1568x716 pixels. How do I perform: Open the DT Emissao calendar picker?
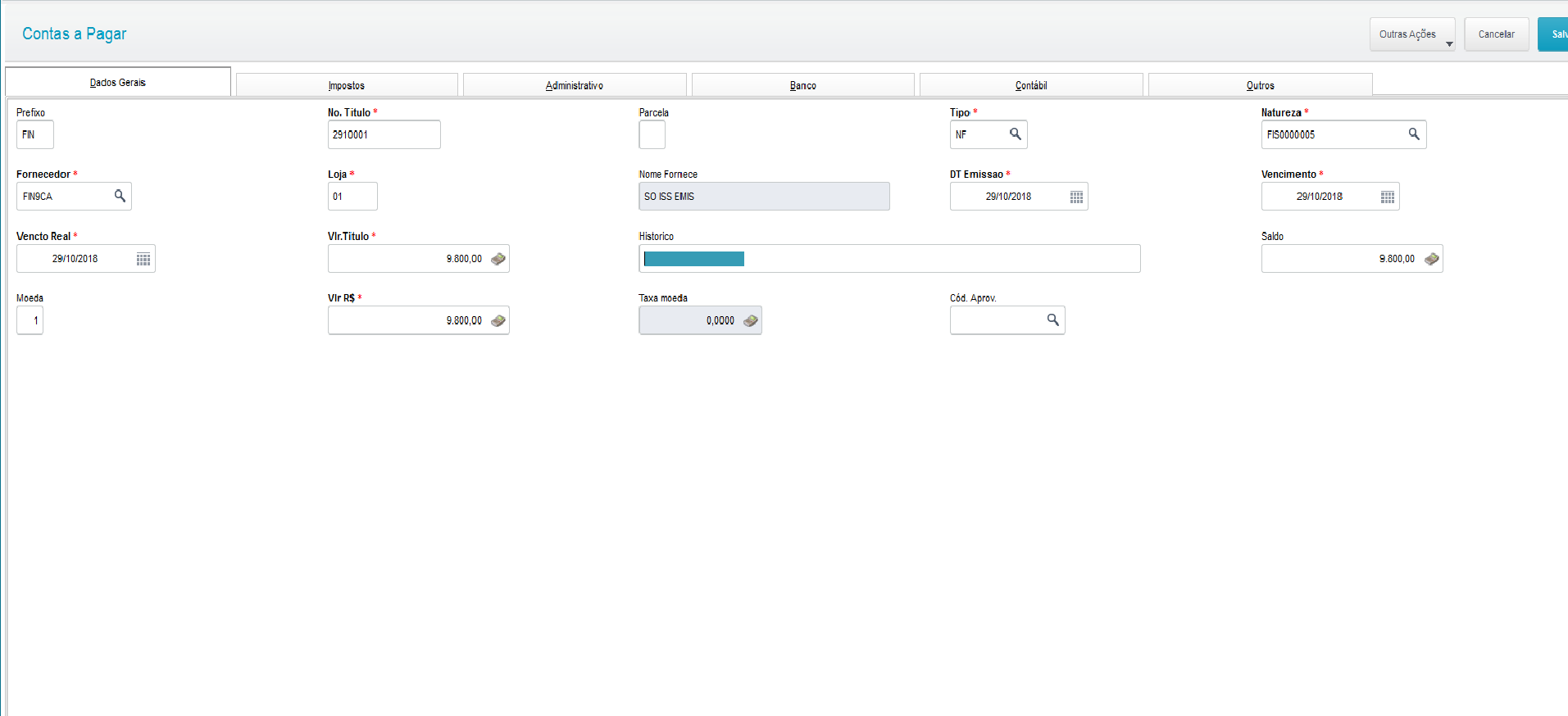pyautogui.click(x=1076, y=197)
